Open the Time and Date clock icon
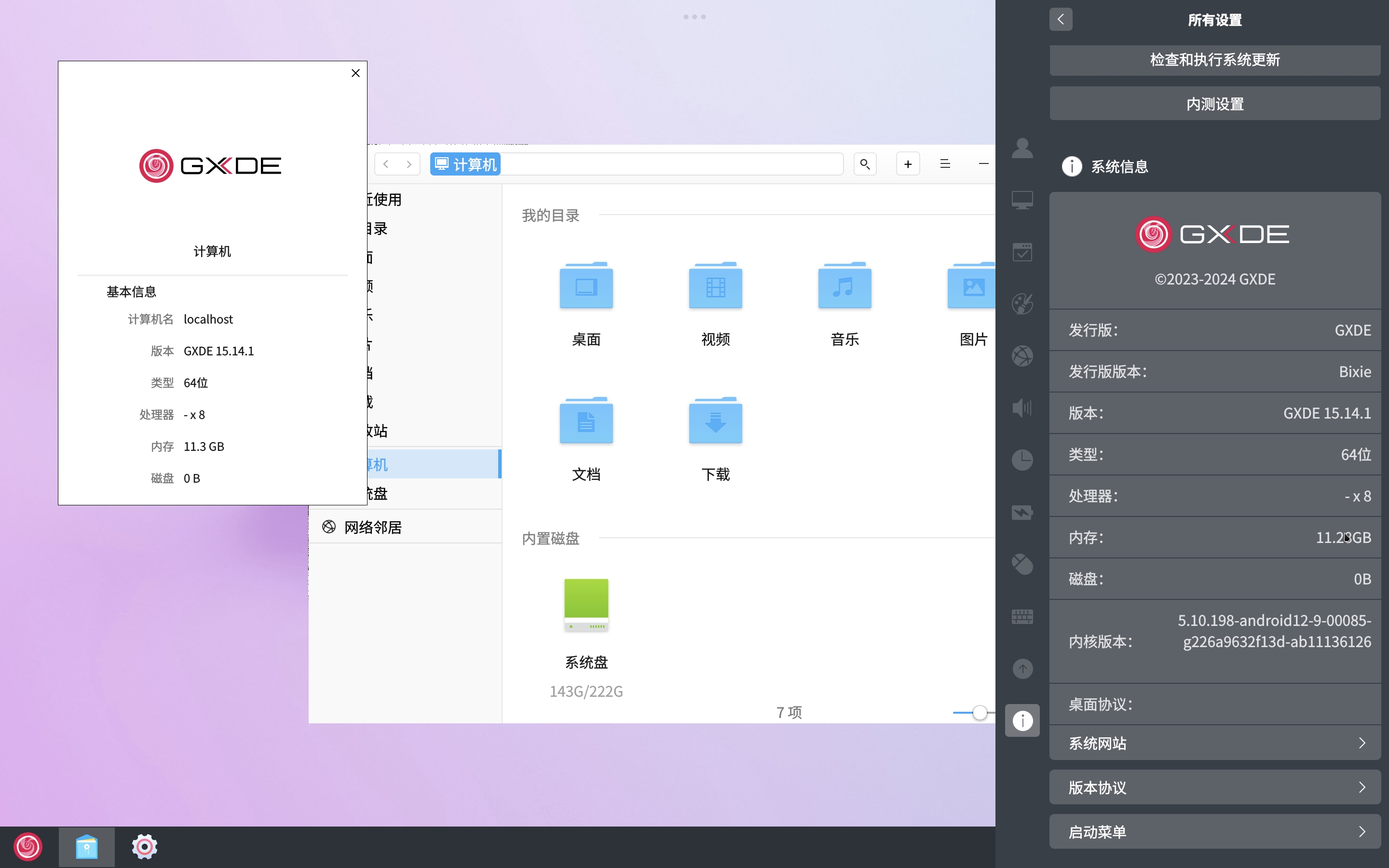The height and width of the screenshot is (868, 1389). pos(1022,460)
